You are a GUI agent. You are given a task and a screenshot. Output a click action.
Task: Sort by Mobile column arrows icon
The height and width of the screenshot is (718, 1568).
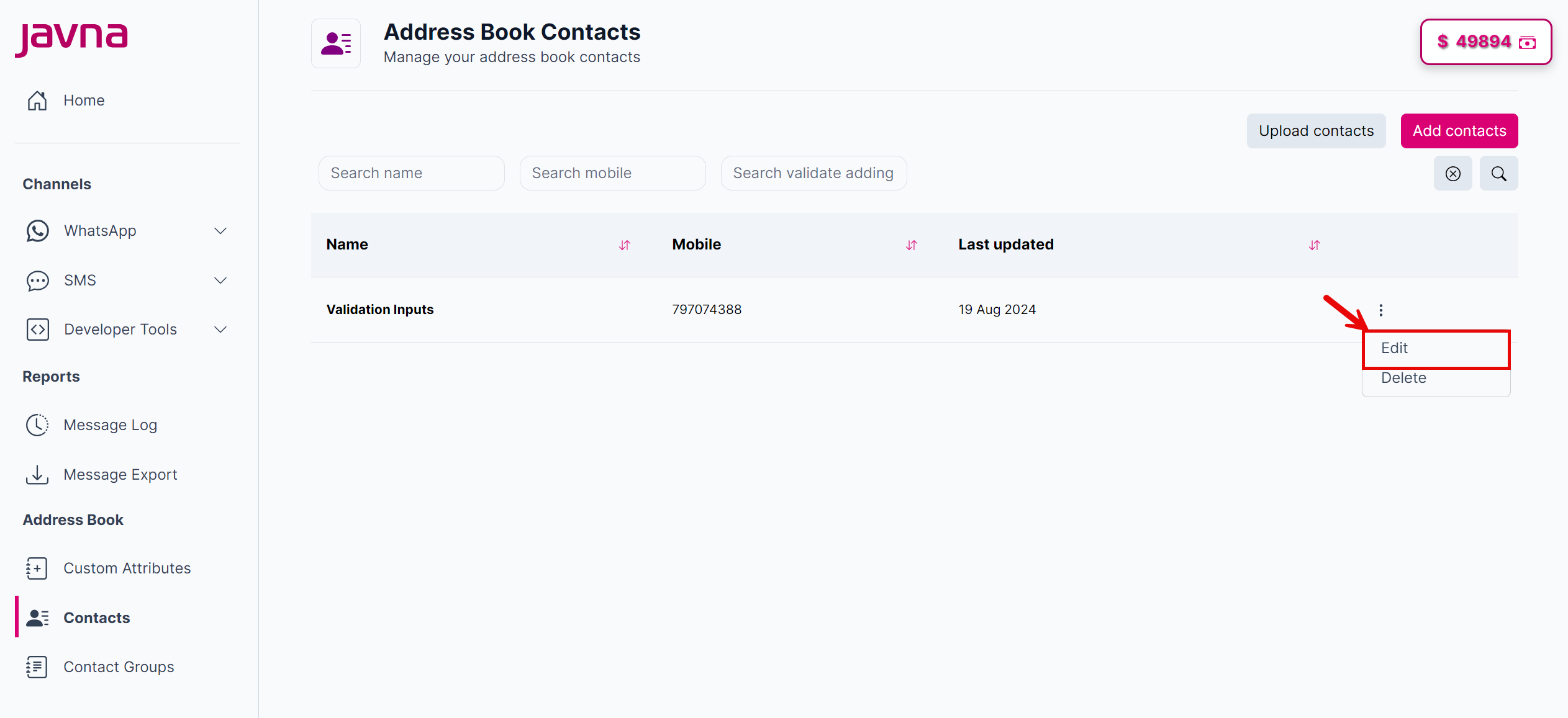tap(911, 245)
